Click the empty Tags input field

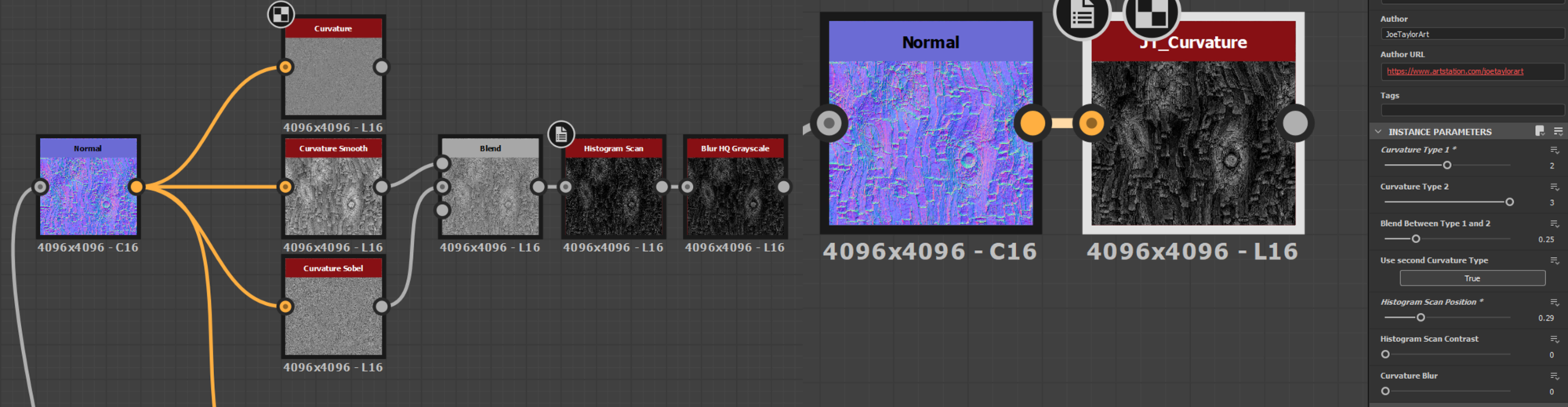tap(1472, 111)
